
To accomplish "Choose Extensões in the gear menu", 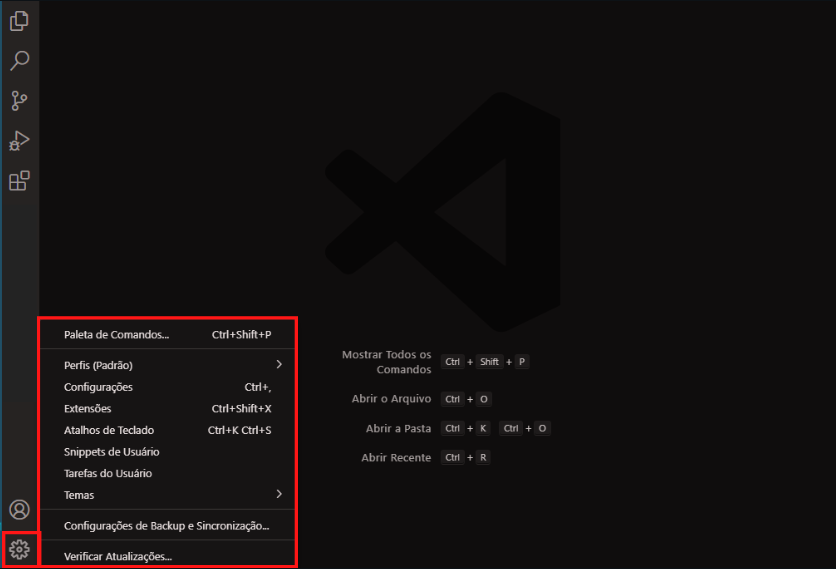I will click(88, 409).
